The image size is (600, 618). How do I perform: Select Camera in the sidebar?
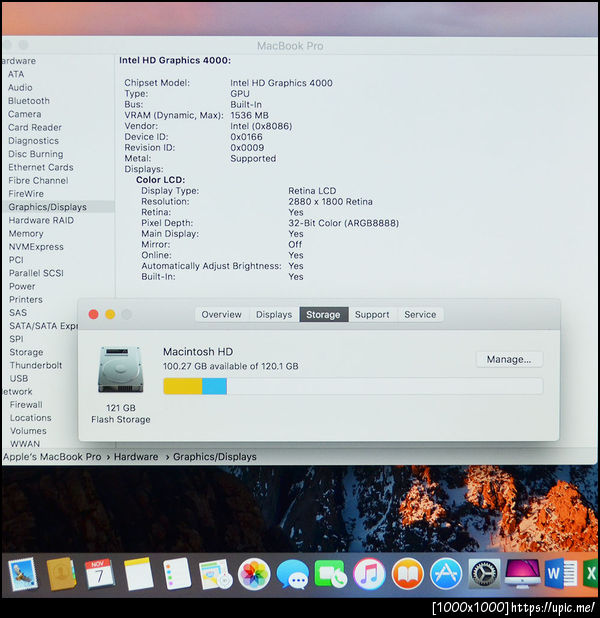tap(24, 114)
